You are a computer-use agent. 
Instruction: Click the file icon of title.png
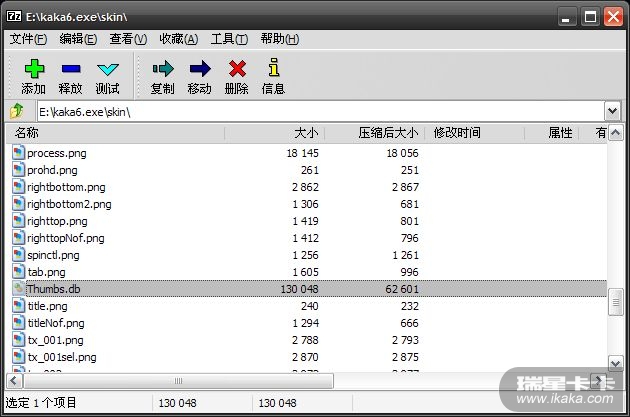(18, 306)
